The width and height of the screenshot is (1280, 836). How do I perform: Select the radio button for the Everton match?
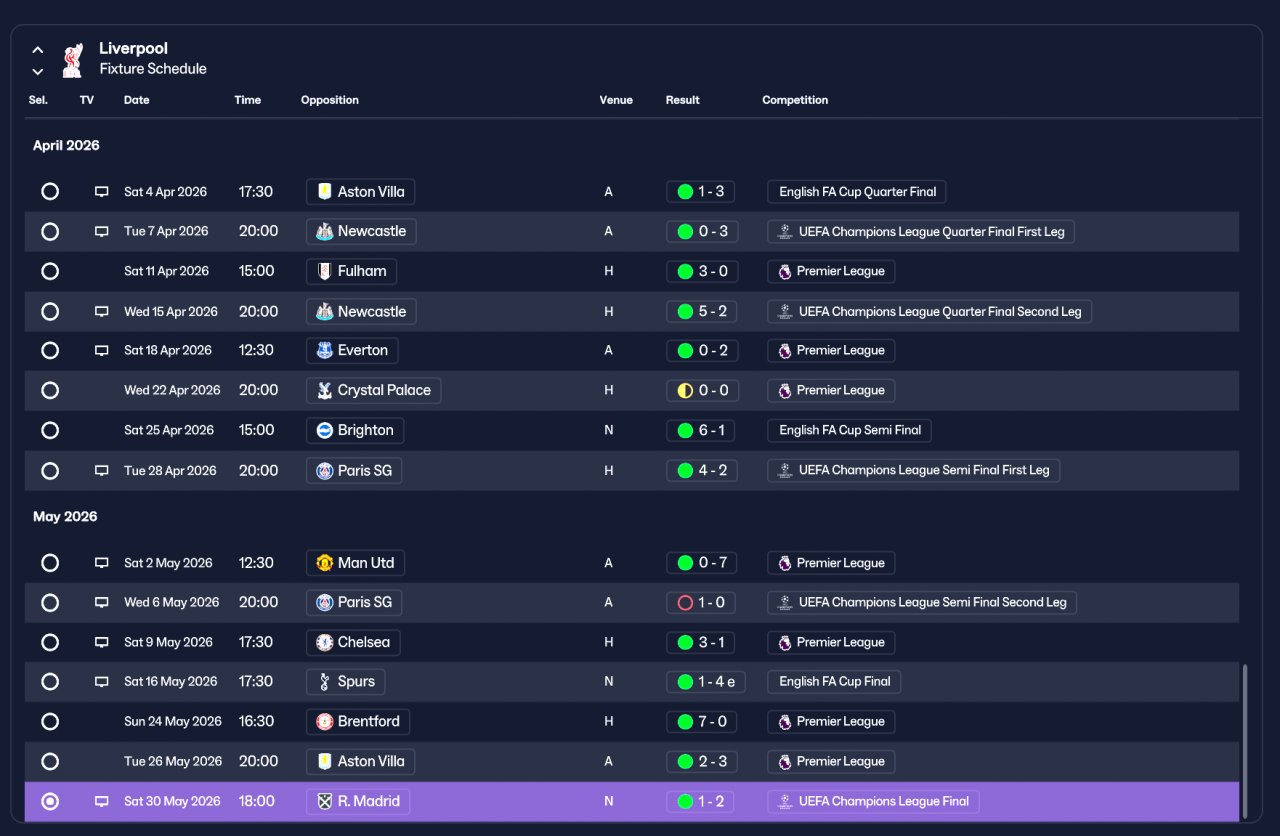[x=50, y=351]
